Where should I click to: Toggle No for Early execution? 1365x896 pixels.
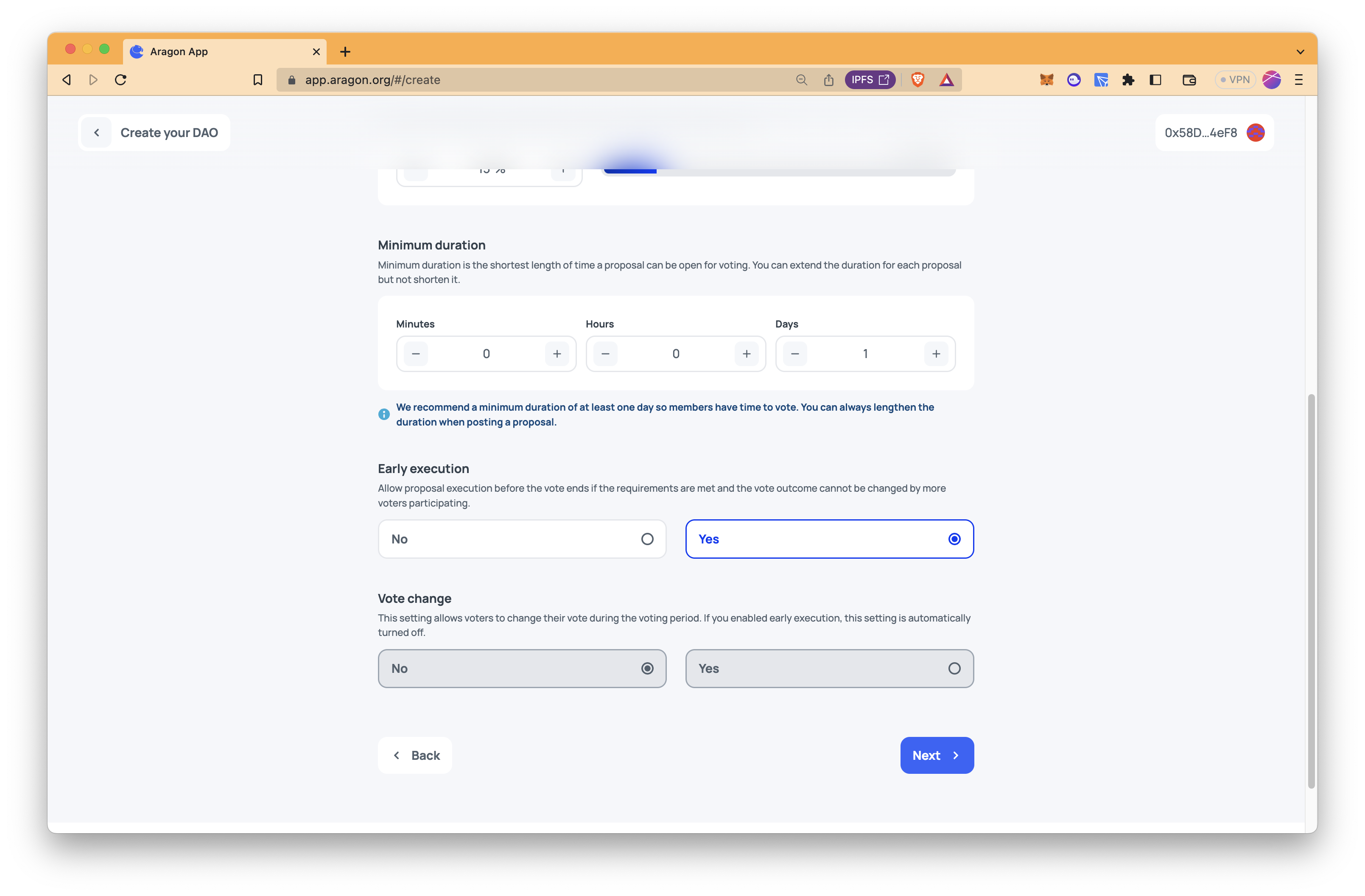[522, 539]
